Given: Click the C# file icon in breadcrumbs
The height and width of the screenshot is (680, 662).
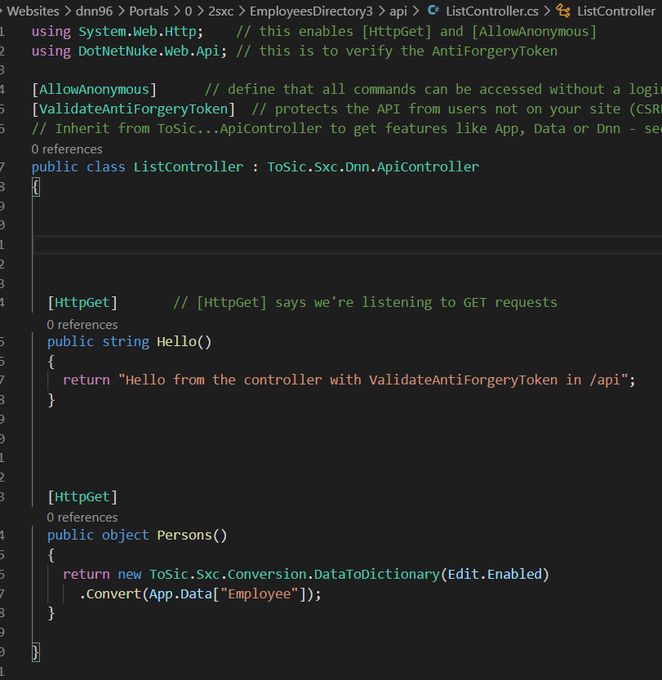Looking at the screenshot, I should point(433,10).
